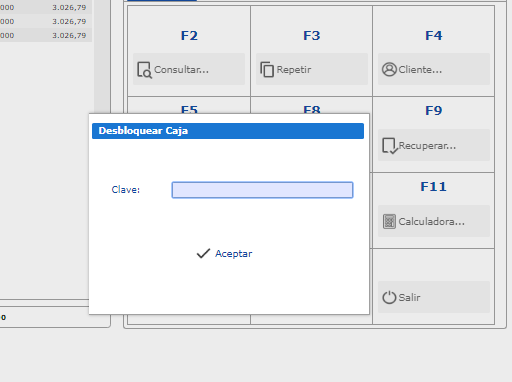Open the Cliente... button under F4
This screenshot has height=382, width=512.
point(434,69)
